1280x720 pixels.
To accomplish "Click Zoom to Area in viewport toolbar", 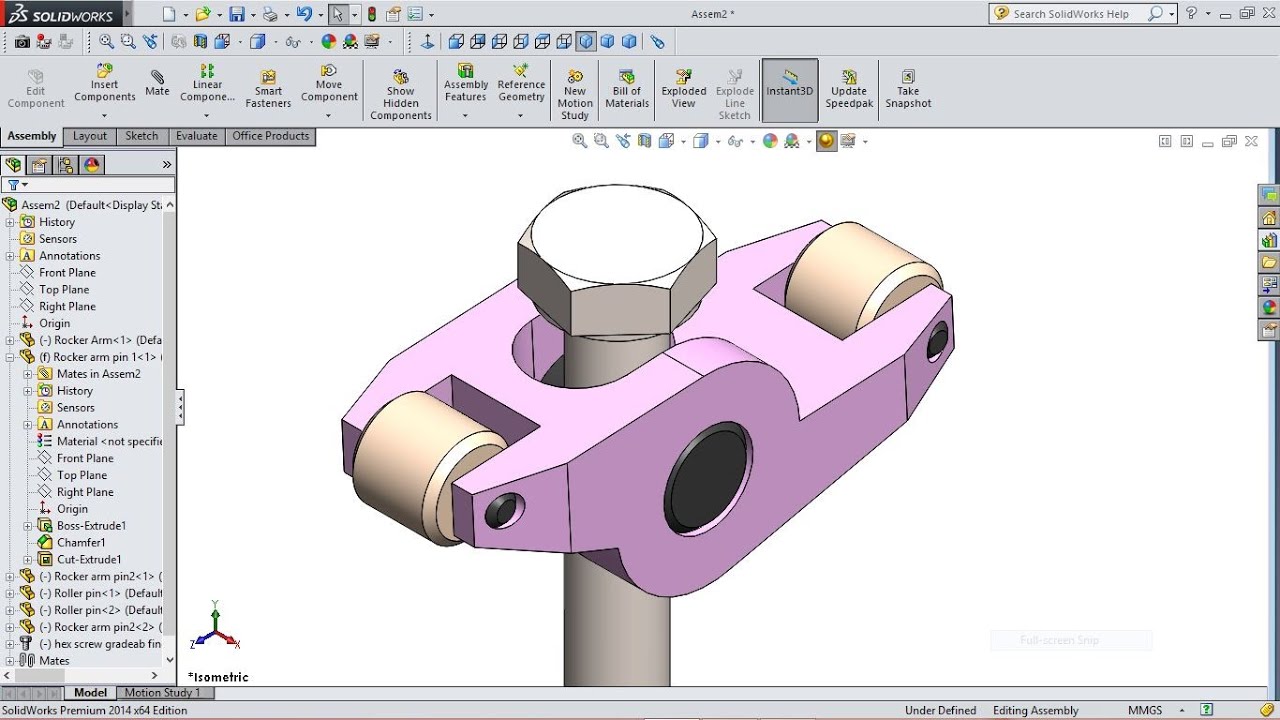I will point(601,141).
